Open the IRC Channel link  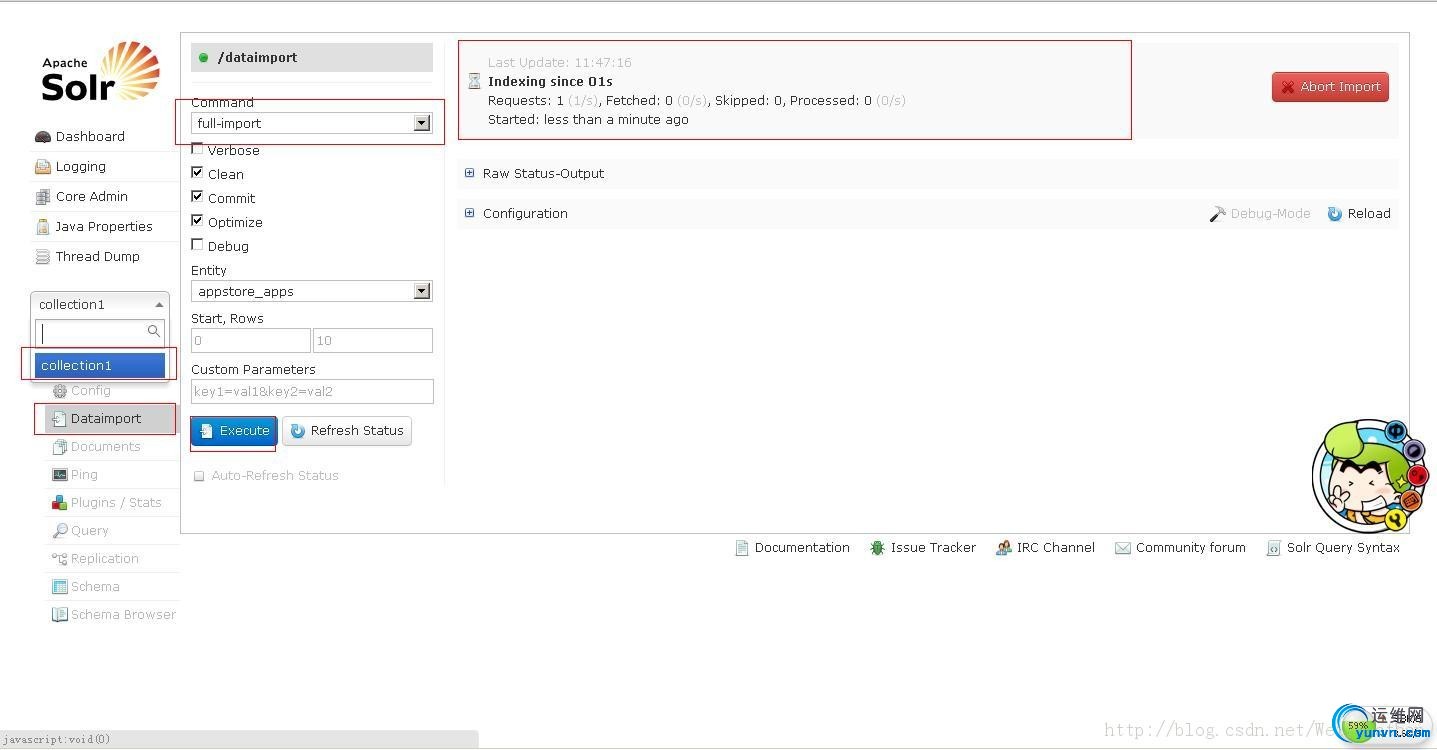tap(1056, 548)
